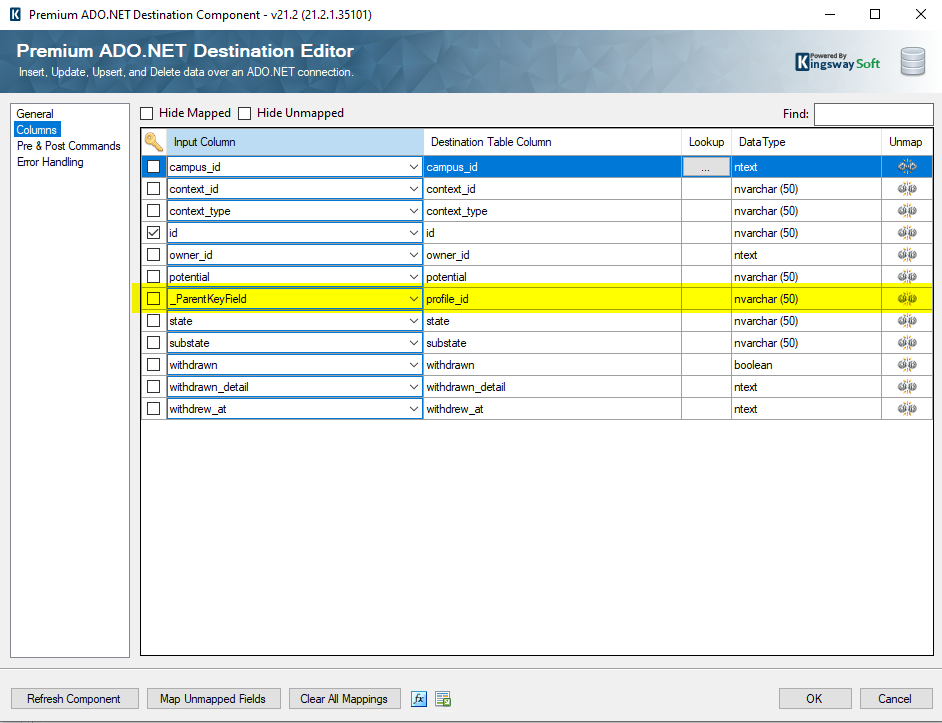Click the Clear All Mappings button
The image size is (942, 723).
[x=344, y=698]
